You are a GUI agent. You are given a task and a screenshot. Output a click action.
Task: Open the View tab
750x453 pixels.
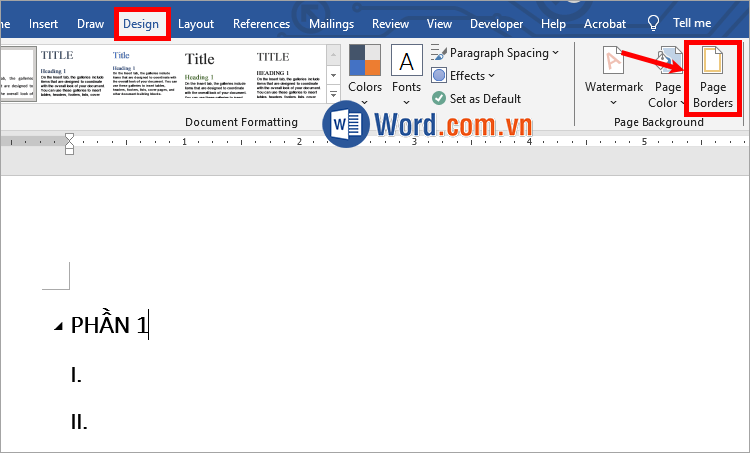(439, 24)
